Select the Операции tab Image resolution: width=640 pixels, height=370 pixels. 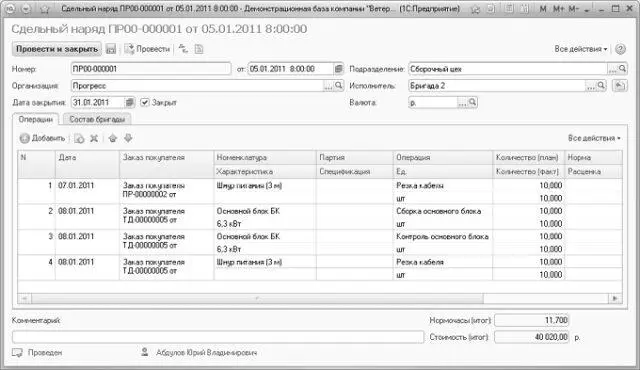click(36, 120)
